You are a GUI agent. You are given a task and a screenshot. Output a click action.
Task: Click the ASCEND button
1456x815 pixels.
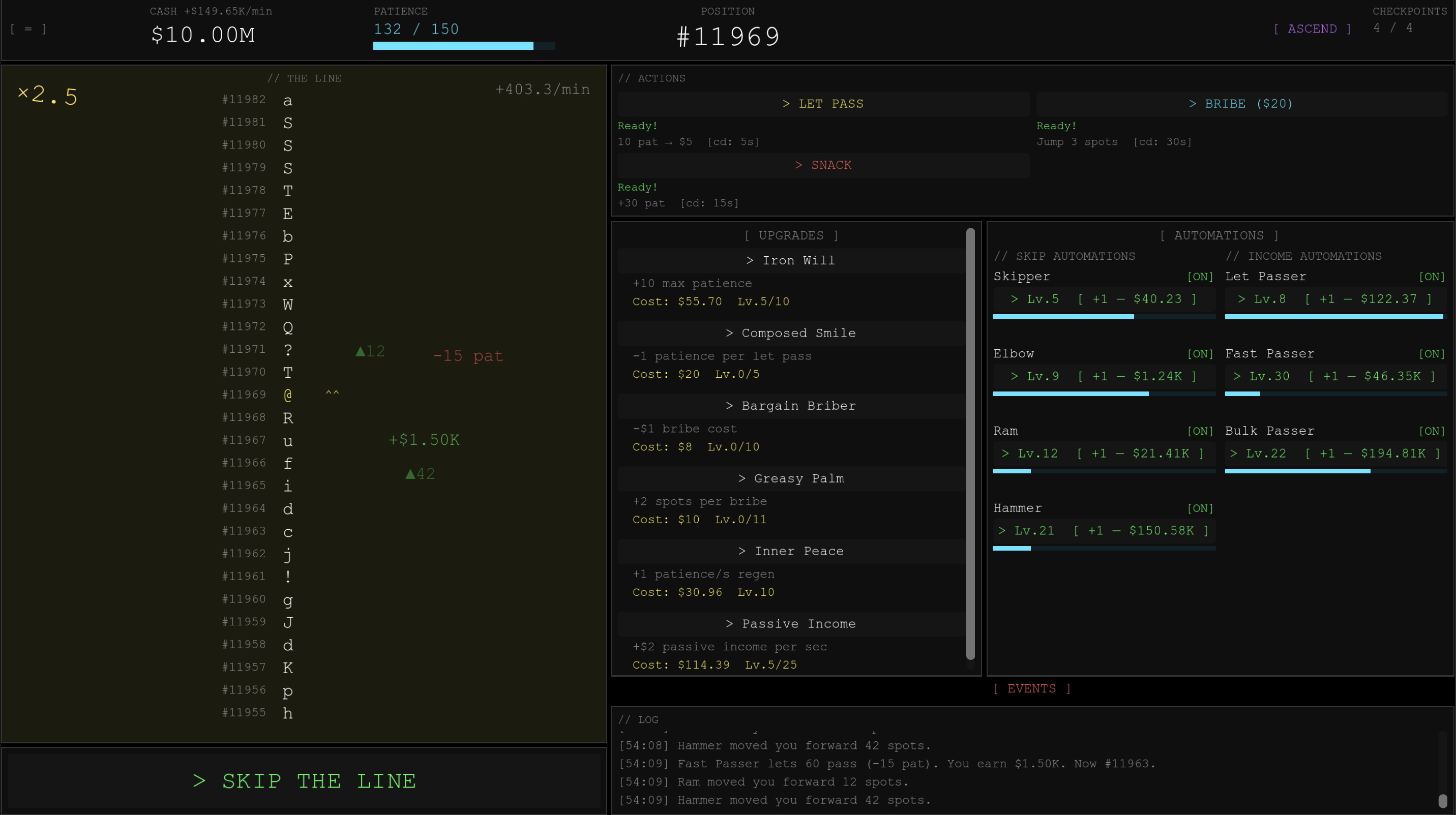tap(1312, 29)
